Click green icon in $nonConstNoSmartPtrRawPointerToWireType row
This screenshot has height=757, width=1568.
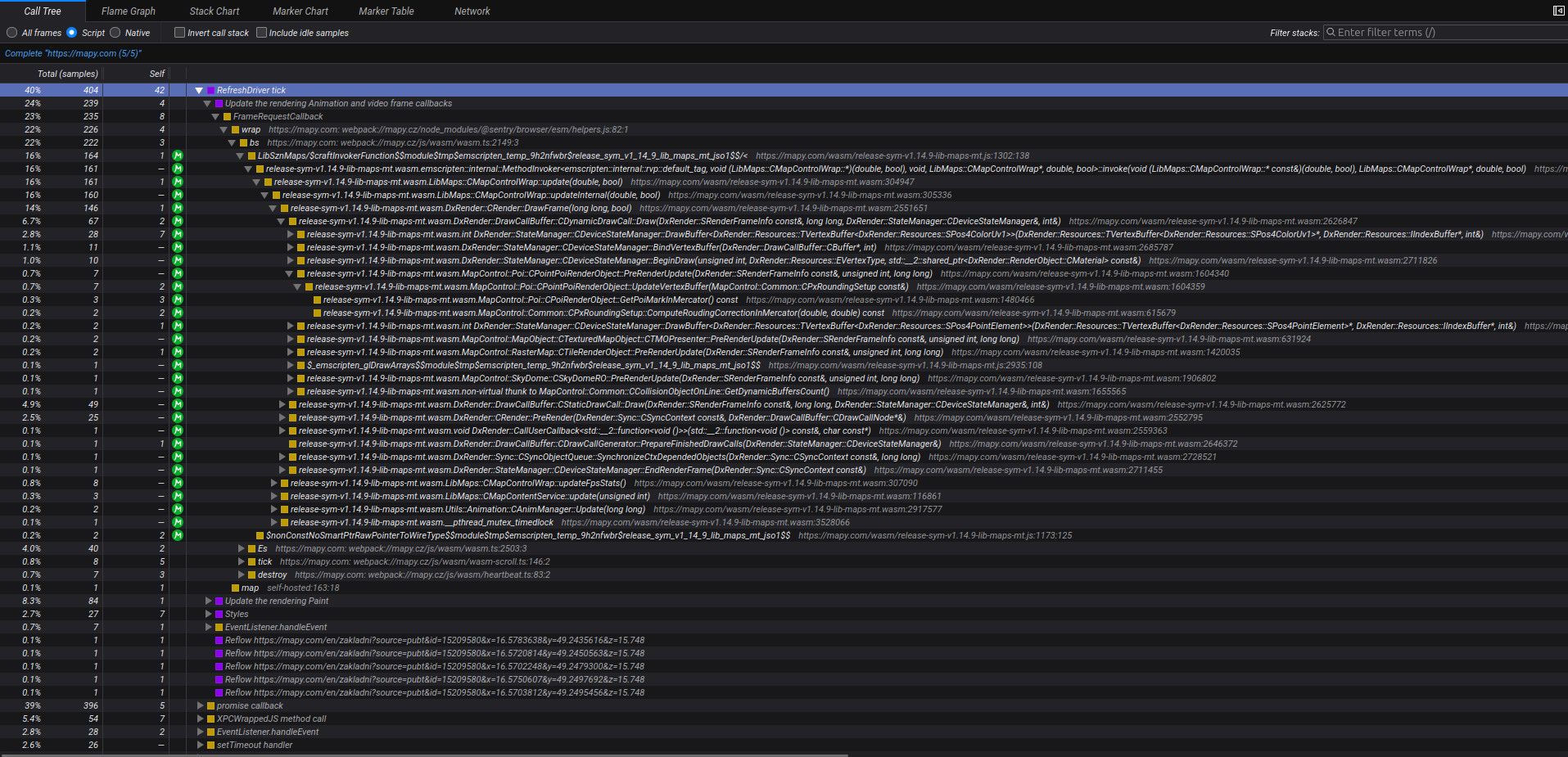coord(178,535)
